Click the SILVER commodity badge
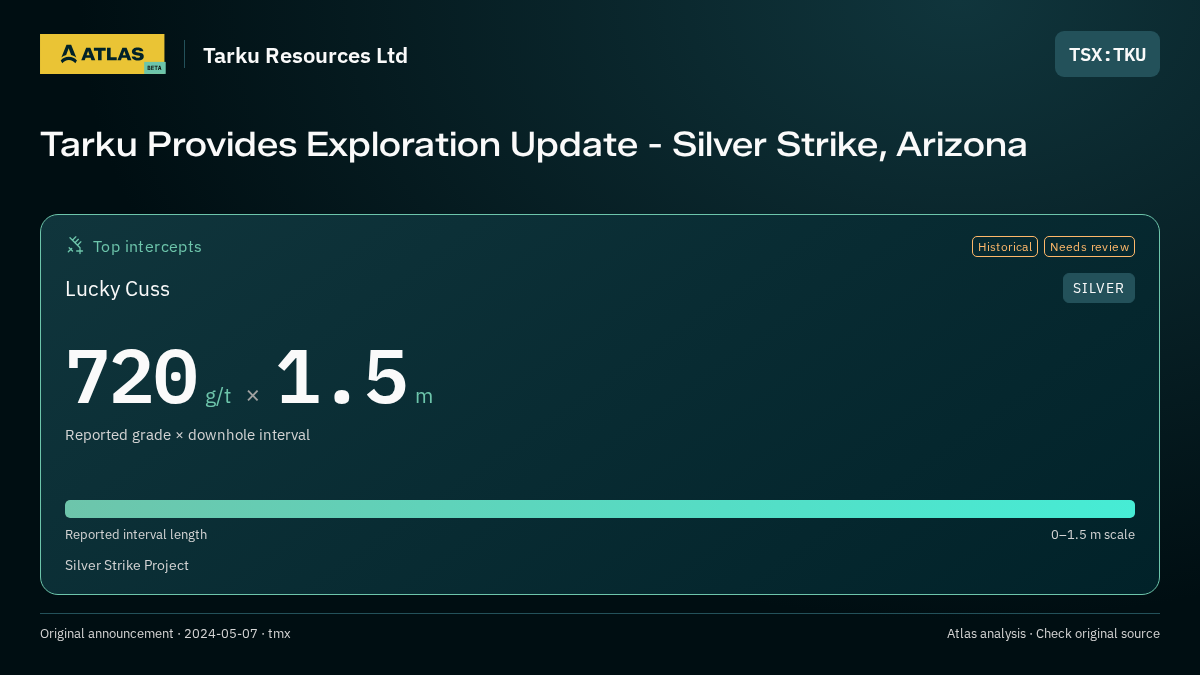The width and height of the screenshot is (1200, 675). tap(1098, 288)
